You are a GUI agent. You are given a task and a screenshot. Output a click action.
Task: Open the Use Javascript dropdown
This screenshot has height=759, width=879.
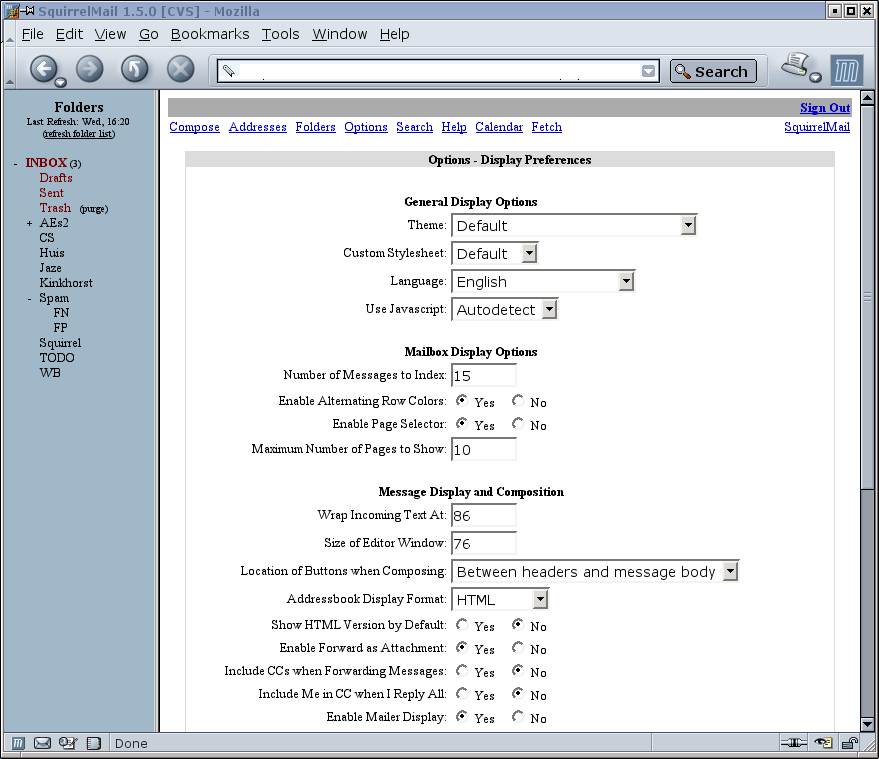point(504,309)
